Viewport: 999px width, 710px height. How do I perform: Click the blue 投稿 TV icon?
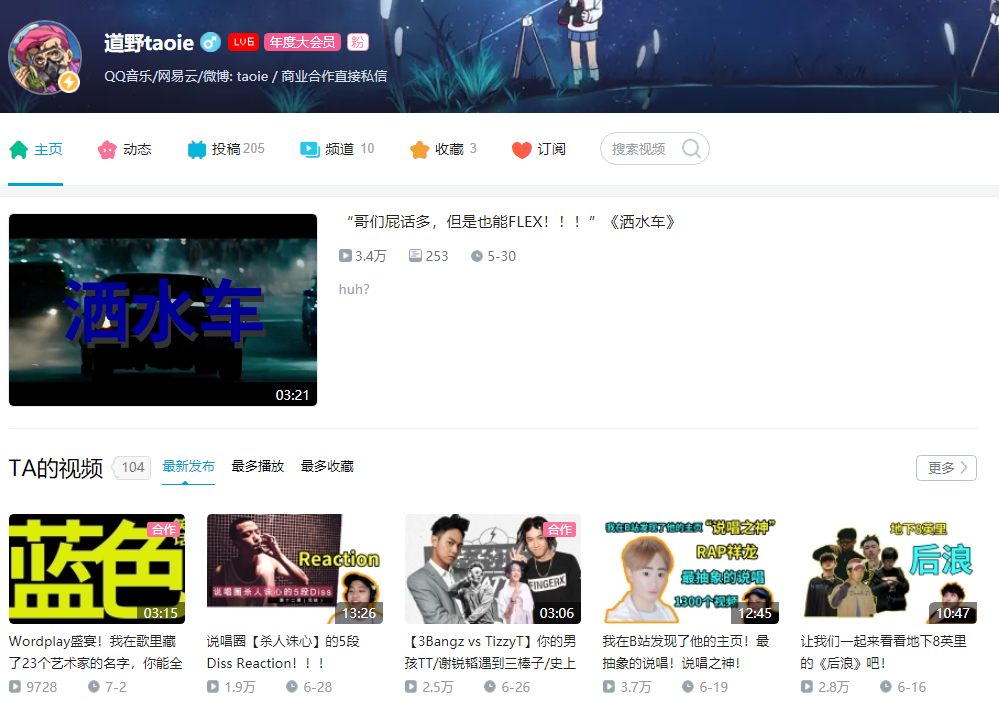tap(196, 150)
